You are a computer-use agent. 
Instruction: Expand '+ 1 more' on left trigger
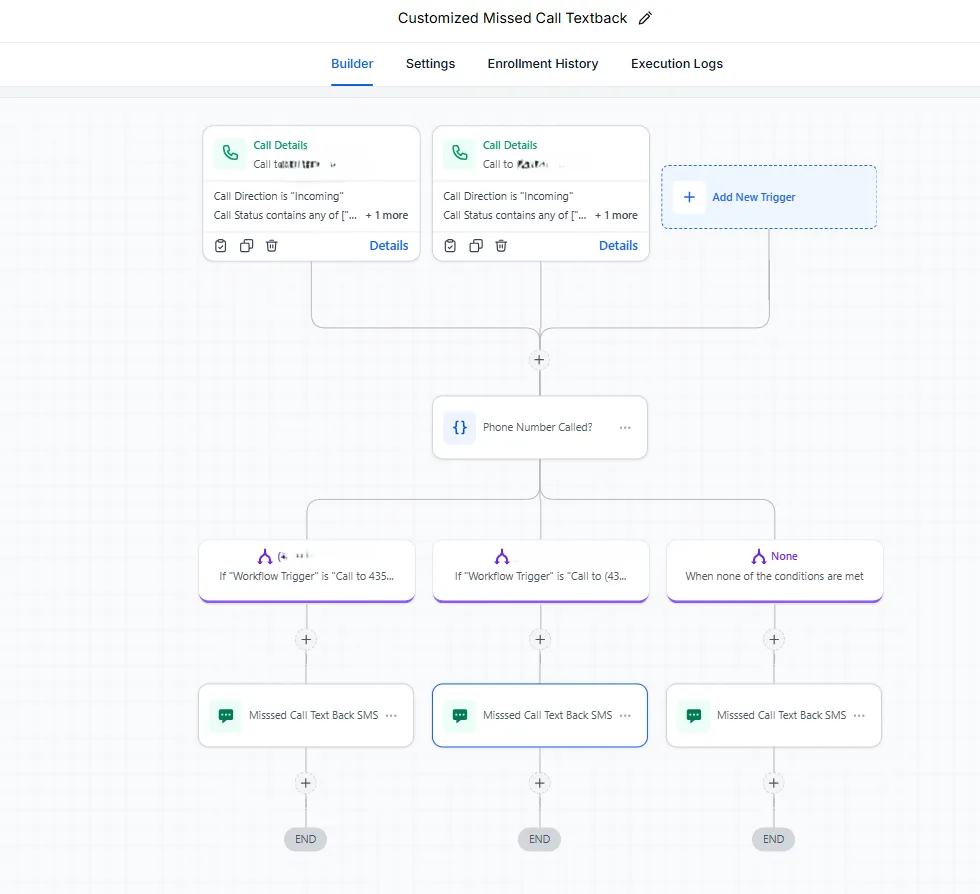click(x=387, y=215)
